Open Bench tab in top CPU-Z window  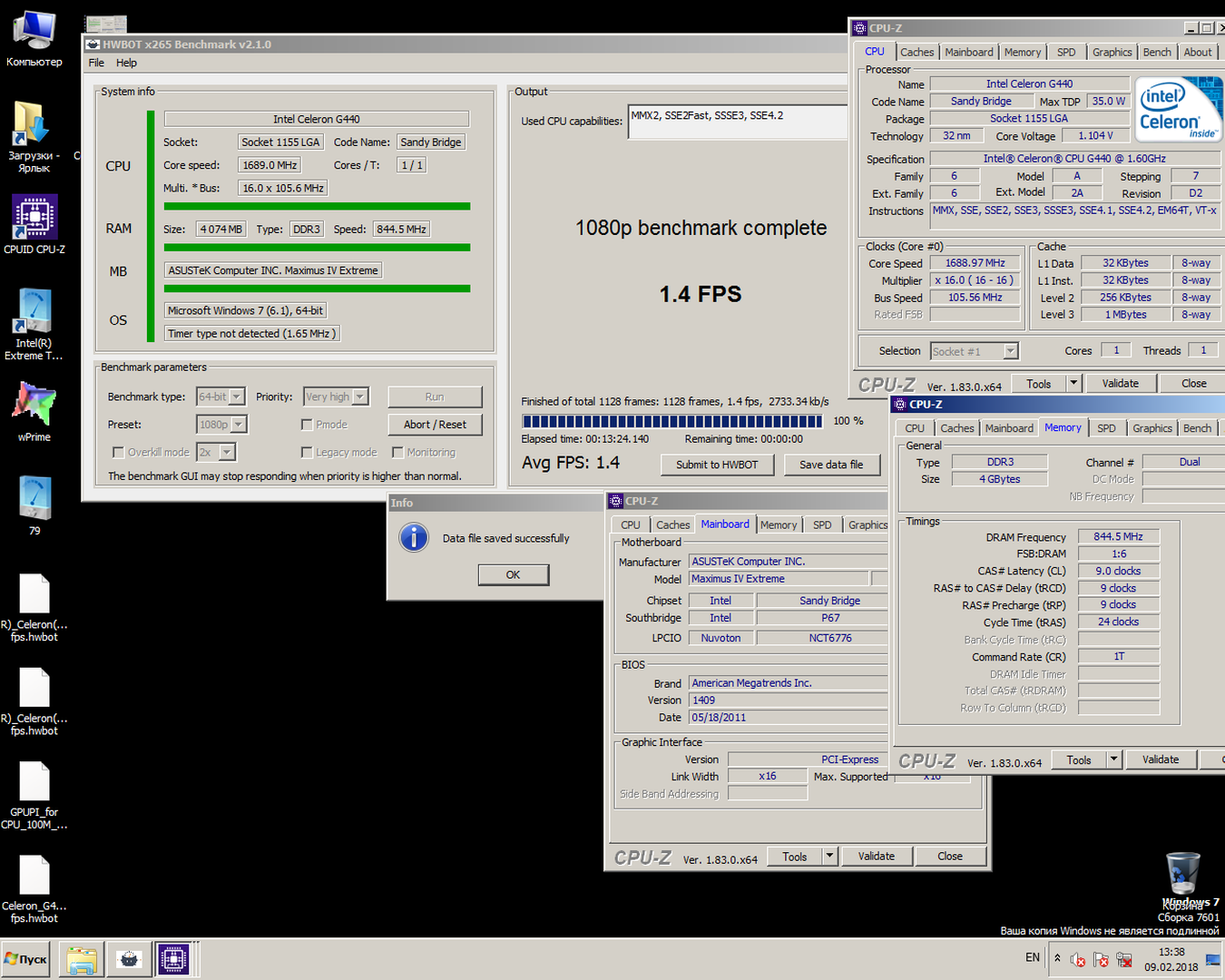tap(1157, 53)
